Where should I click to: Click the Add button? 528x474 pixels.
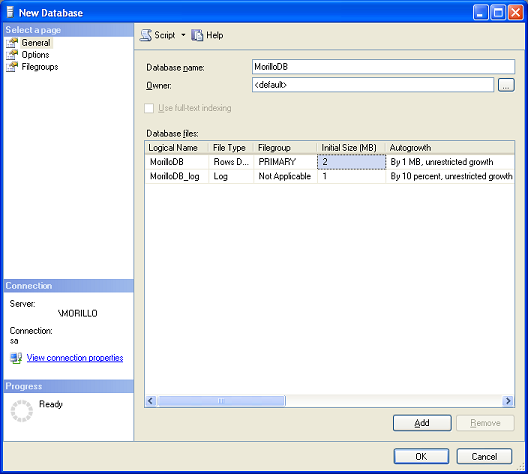[x=422, y=423]
